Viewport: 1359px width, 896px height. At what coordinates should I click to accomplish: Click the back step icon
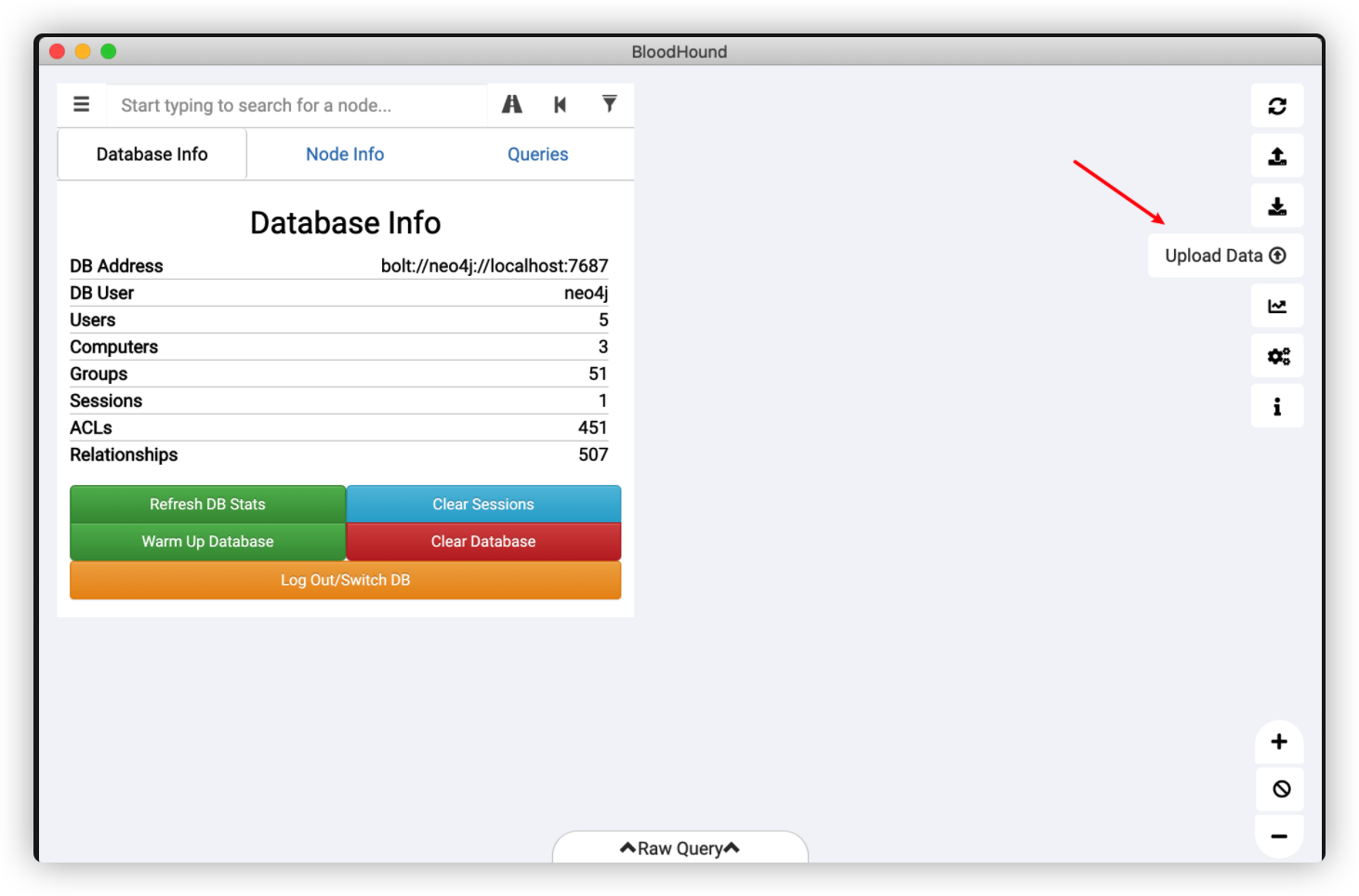click(x=561, y=105)
